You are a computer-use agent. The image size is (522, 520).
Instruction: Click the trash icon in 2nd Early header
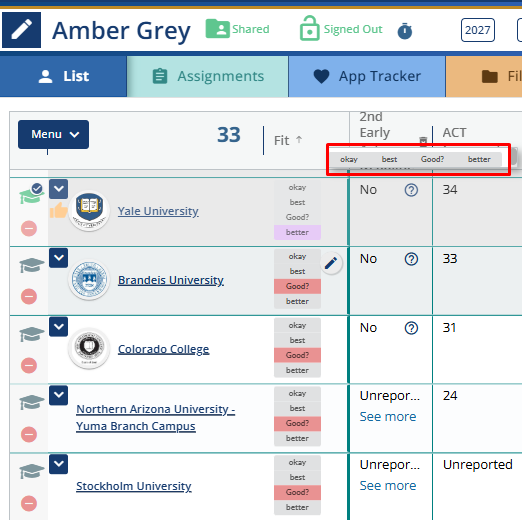tap(423, 141)
